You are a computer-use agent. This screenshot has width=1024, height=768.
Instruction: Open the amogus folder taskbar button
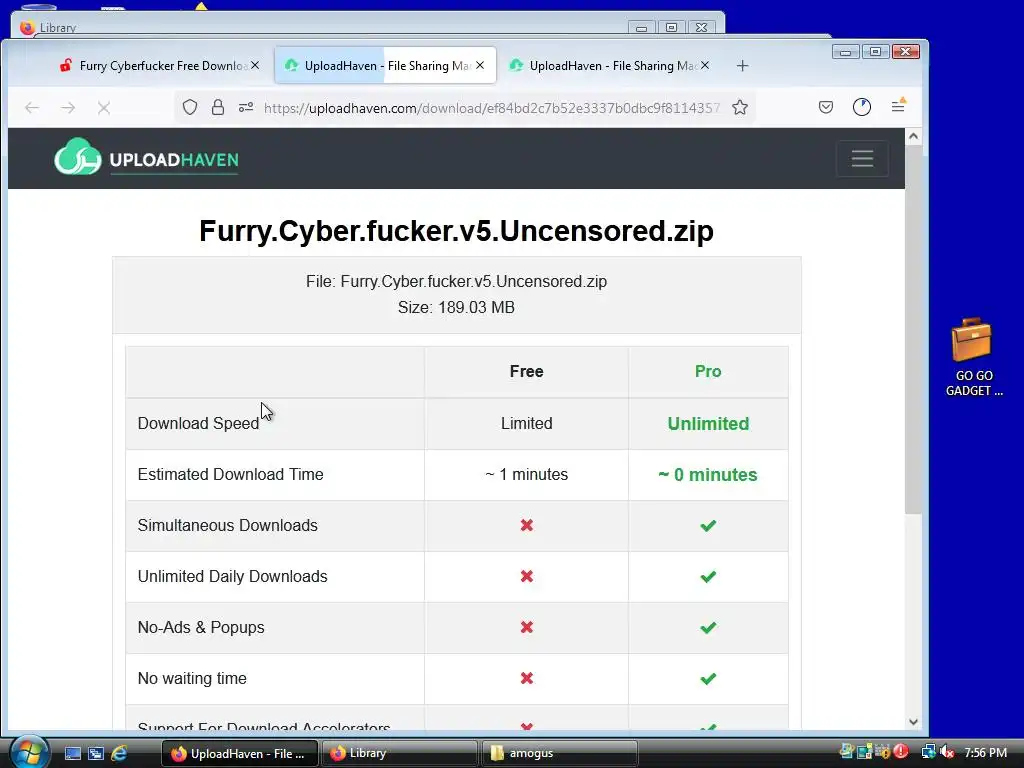click(559, 753)
